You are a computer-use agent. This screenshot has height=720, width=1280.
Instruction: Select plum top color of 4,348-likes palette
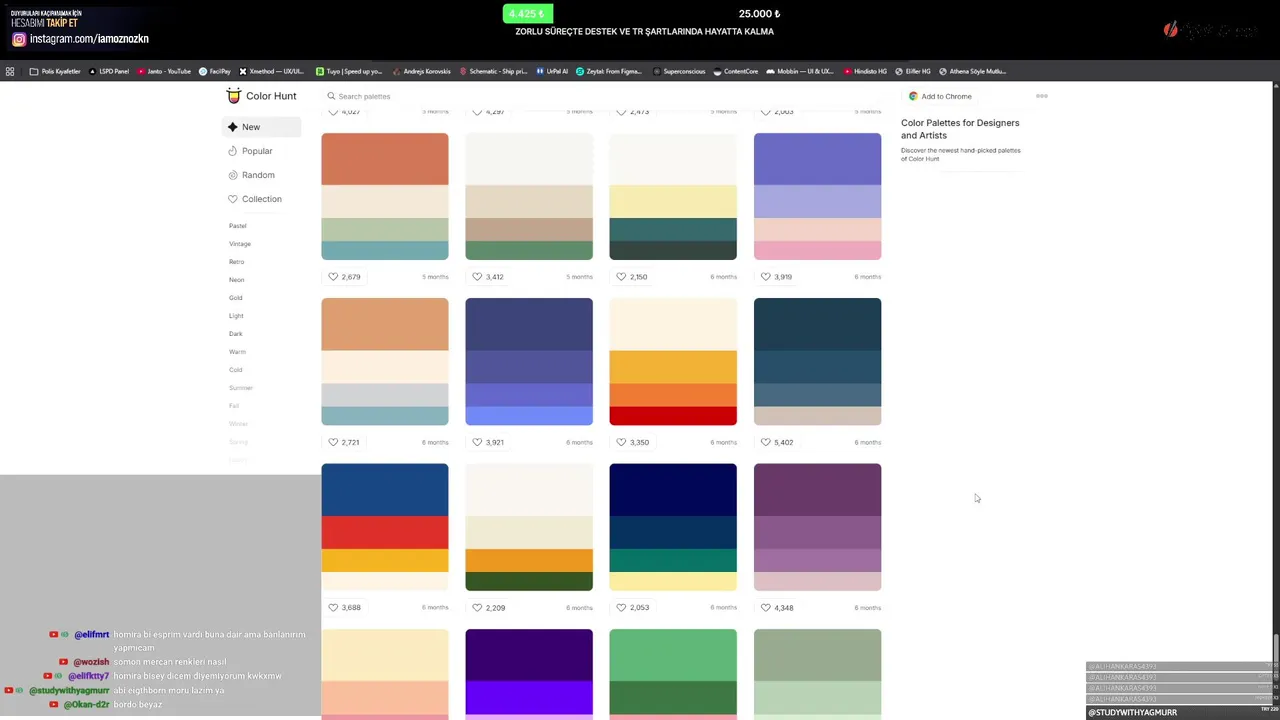point(817,489)
